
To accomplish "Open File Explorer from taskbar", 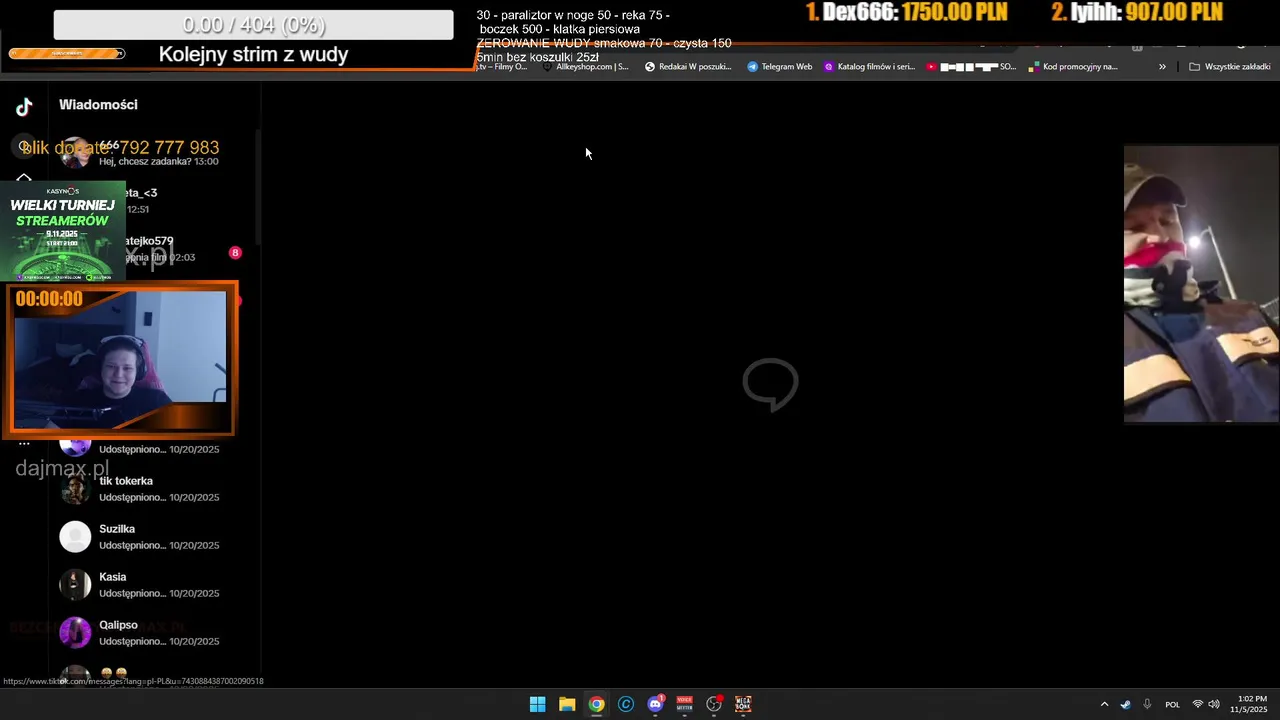I will (x=567, y=704).
